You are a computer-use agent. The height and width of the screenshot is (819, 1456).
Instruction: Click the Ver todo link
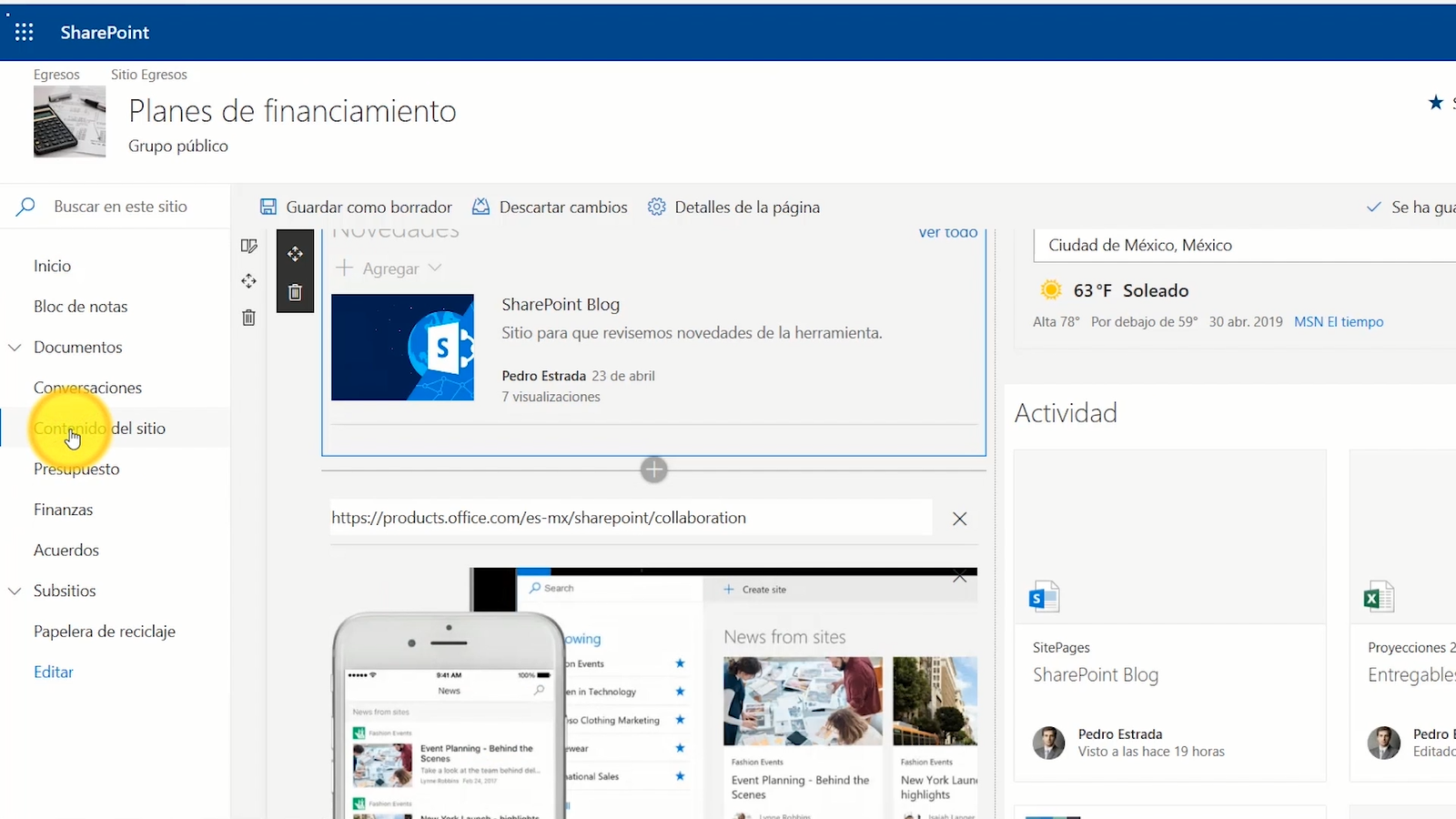[948, 233]
